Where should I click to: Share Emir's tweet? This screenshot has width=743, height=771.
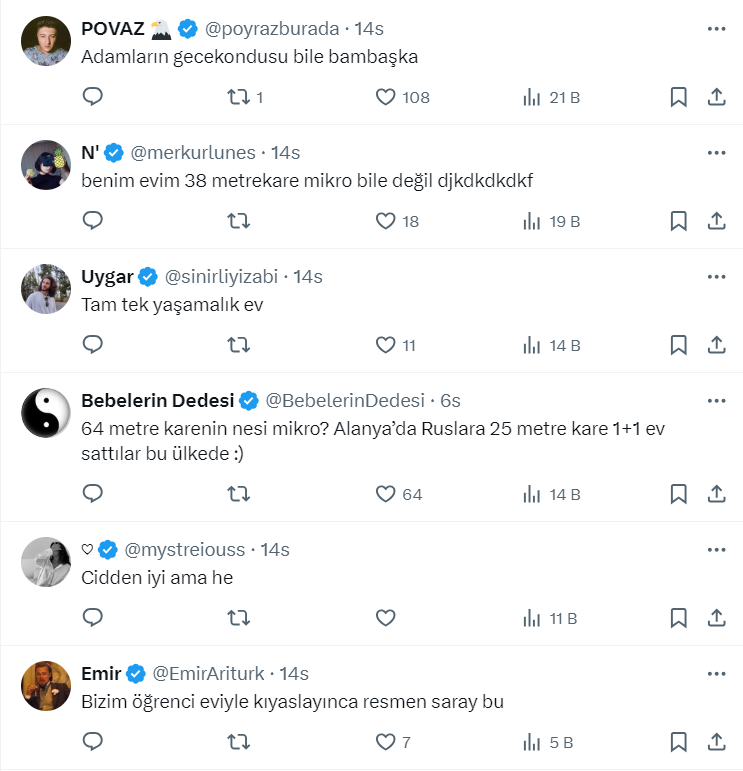[x=716, y=742]
